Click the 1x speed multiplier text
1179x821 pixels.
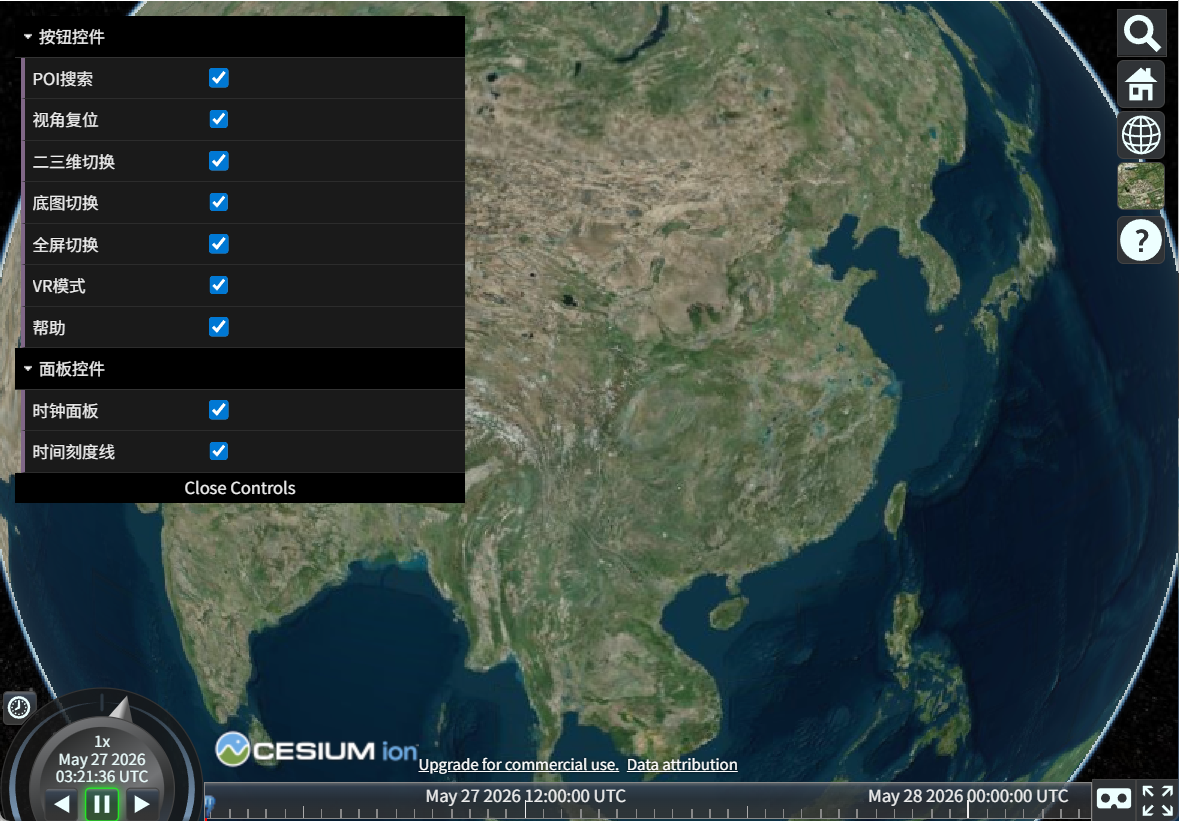pyautogui.click(x=102, y=742)
